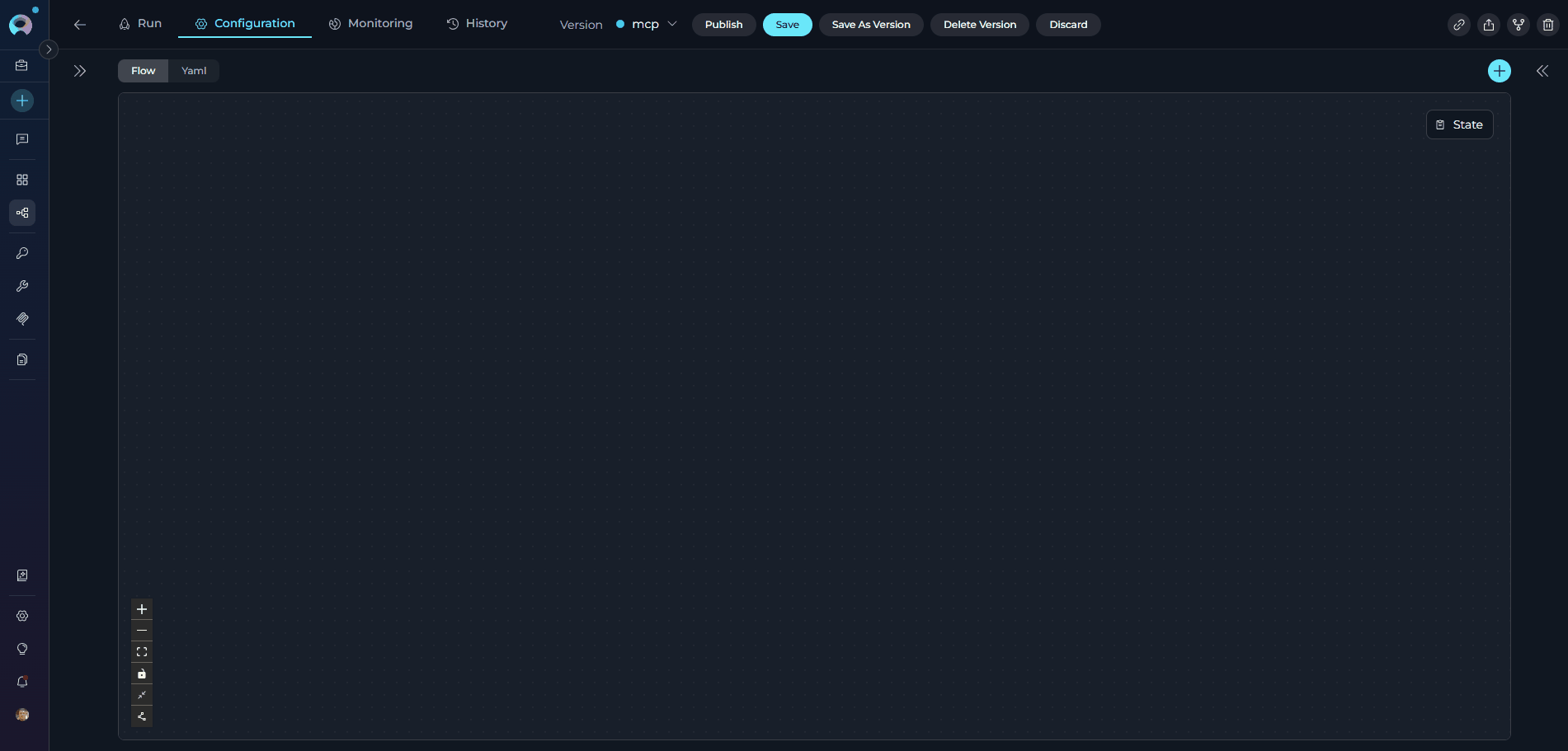Screen dimensions: 1568x751
Task: Click the wrench tools icon in the sidebar
Action: pos(22,286)
